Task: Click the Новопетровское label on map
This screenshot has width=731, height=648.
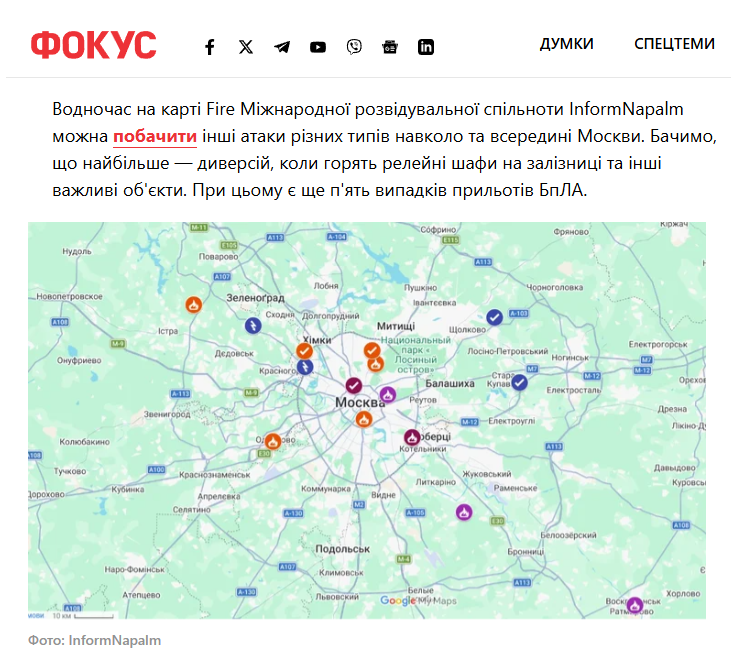Action: [x=69, y=296]
